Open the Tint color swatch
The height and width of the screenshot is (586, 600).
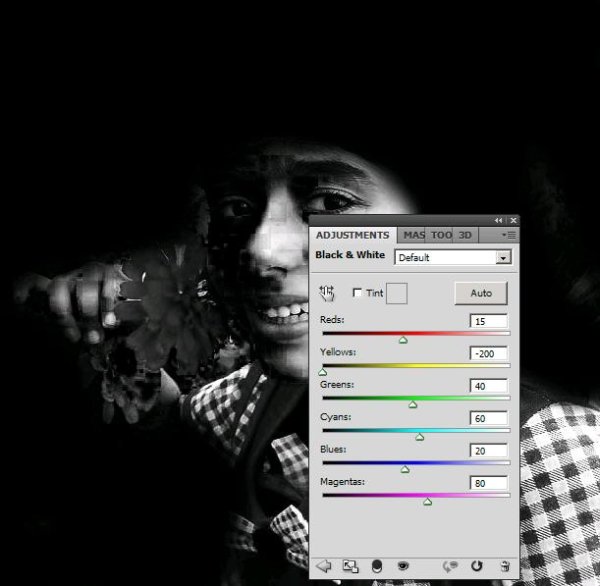click(397, 294)
